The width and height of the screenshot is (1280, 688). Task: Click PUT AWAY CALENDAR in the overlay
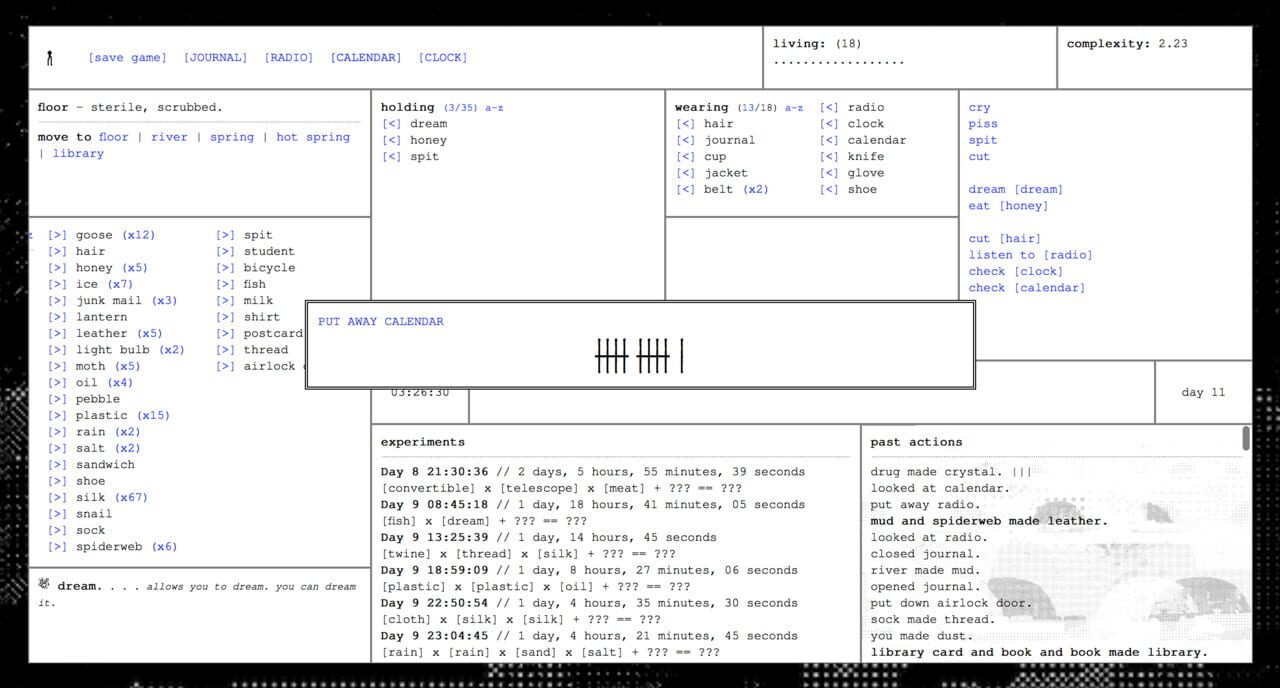(380, 321)
